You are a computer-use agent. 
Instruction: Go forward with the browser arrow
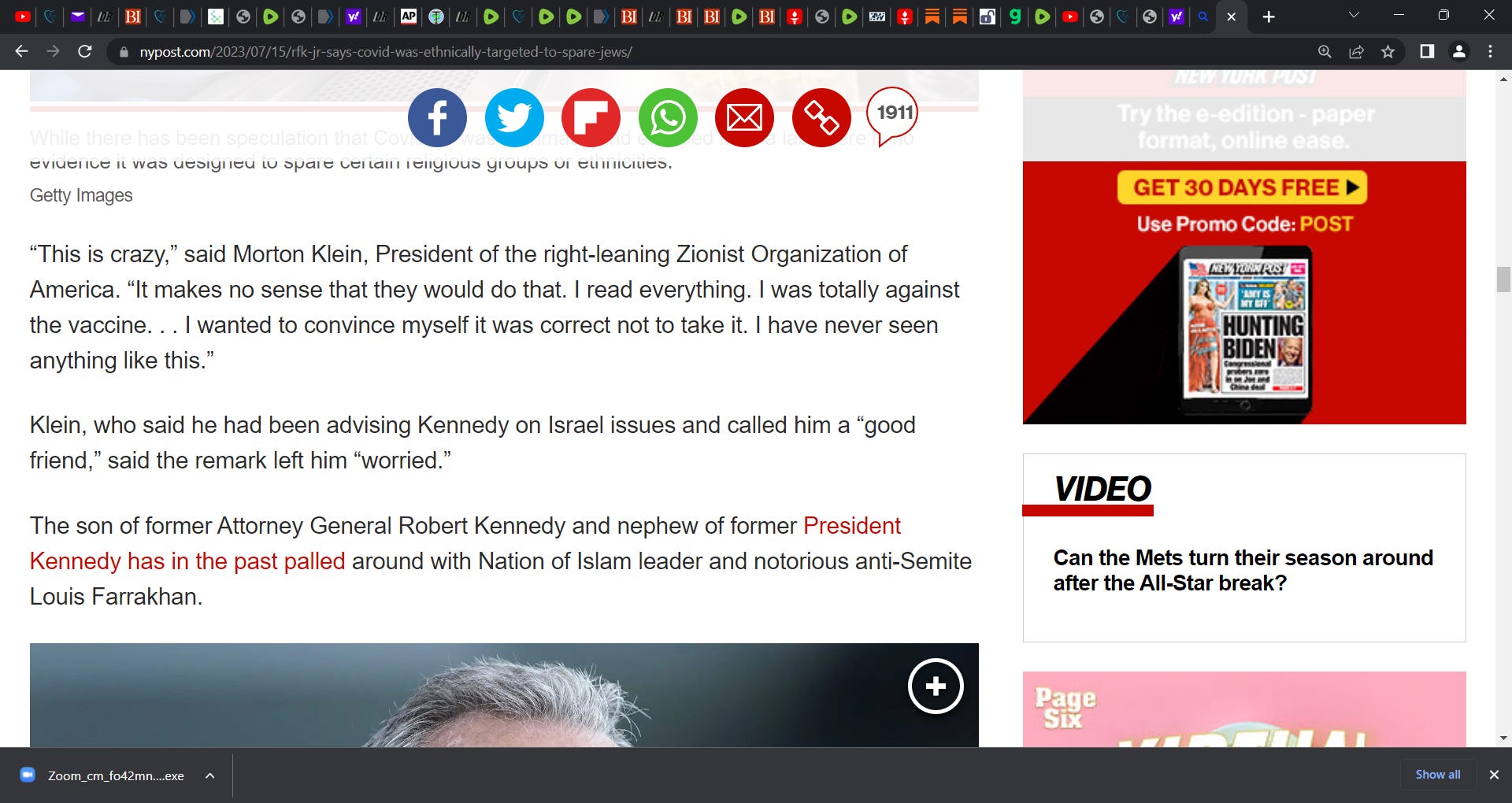pyautogui.click(x=53, y=52)
